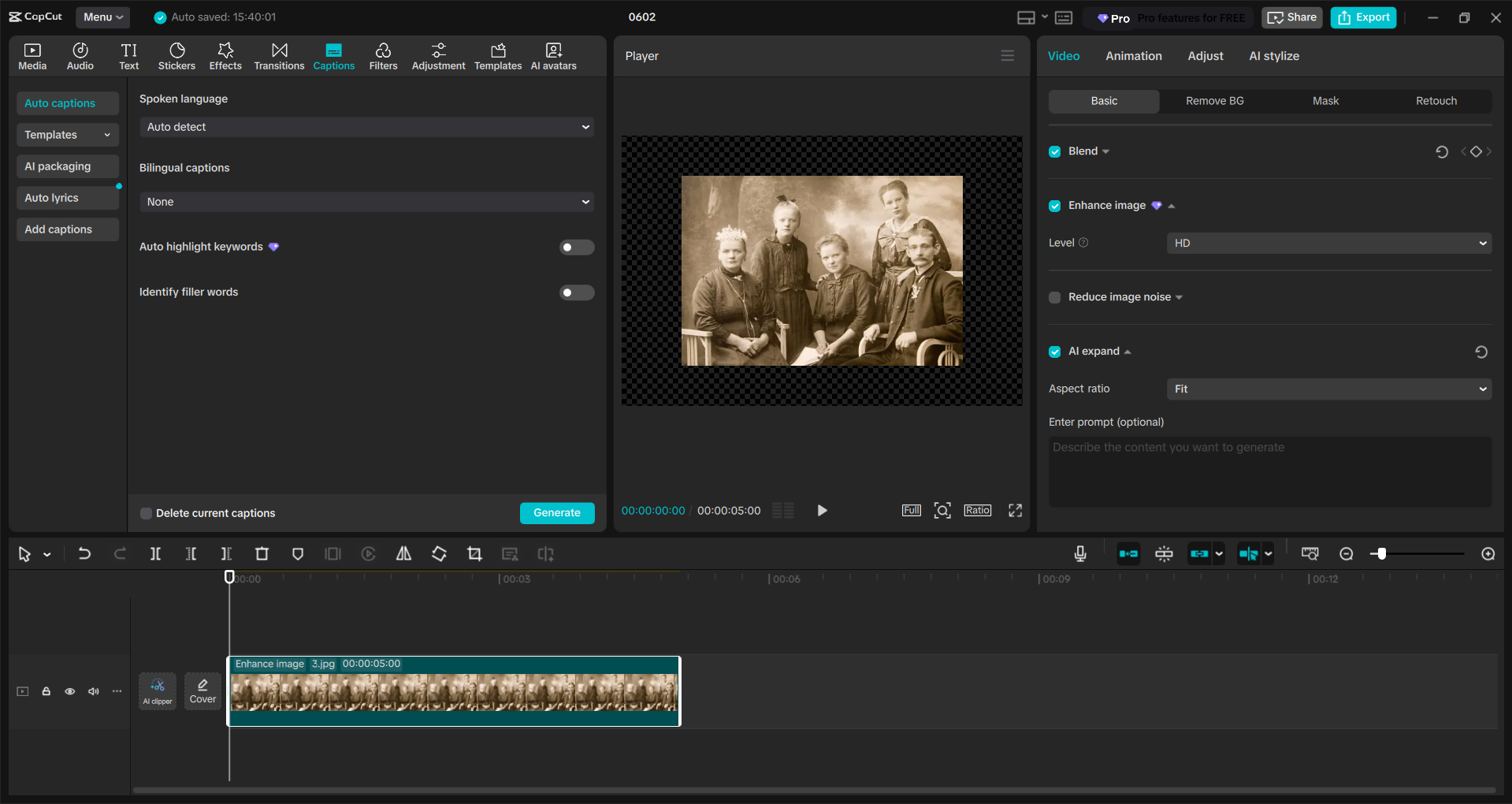
Task: Expand the Level HD dropdown
Action: (1328, 243)
